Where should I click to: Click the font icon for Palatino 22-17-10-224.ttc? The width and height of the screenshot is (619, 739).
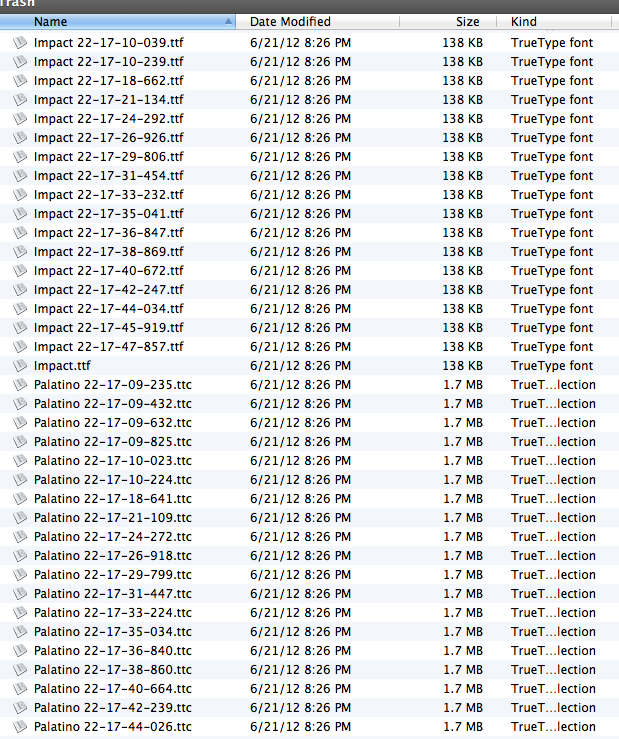pos(20,480)
